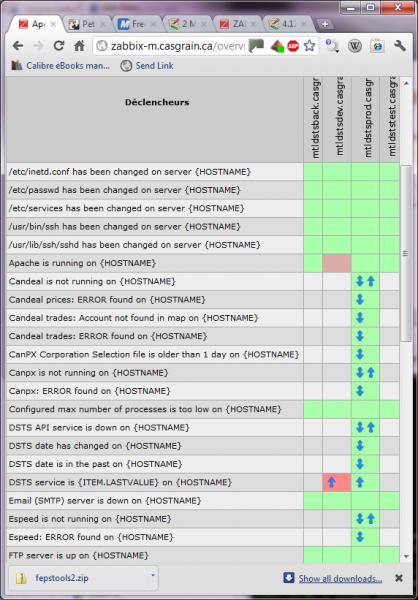This screenshot has height=600, width=418.
Task: Open the Chrome wrench menu
Action: point(400,46)
